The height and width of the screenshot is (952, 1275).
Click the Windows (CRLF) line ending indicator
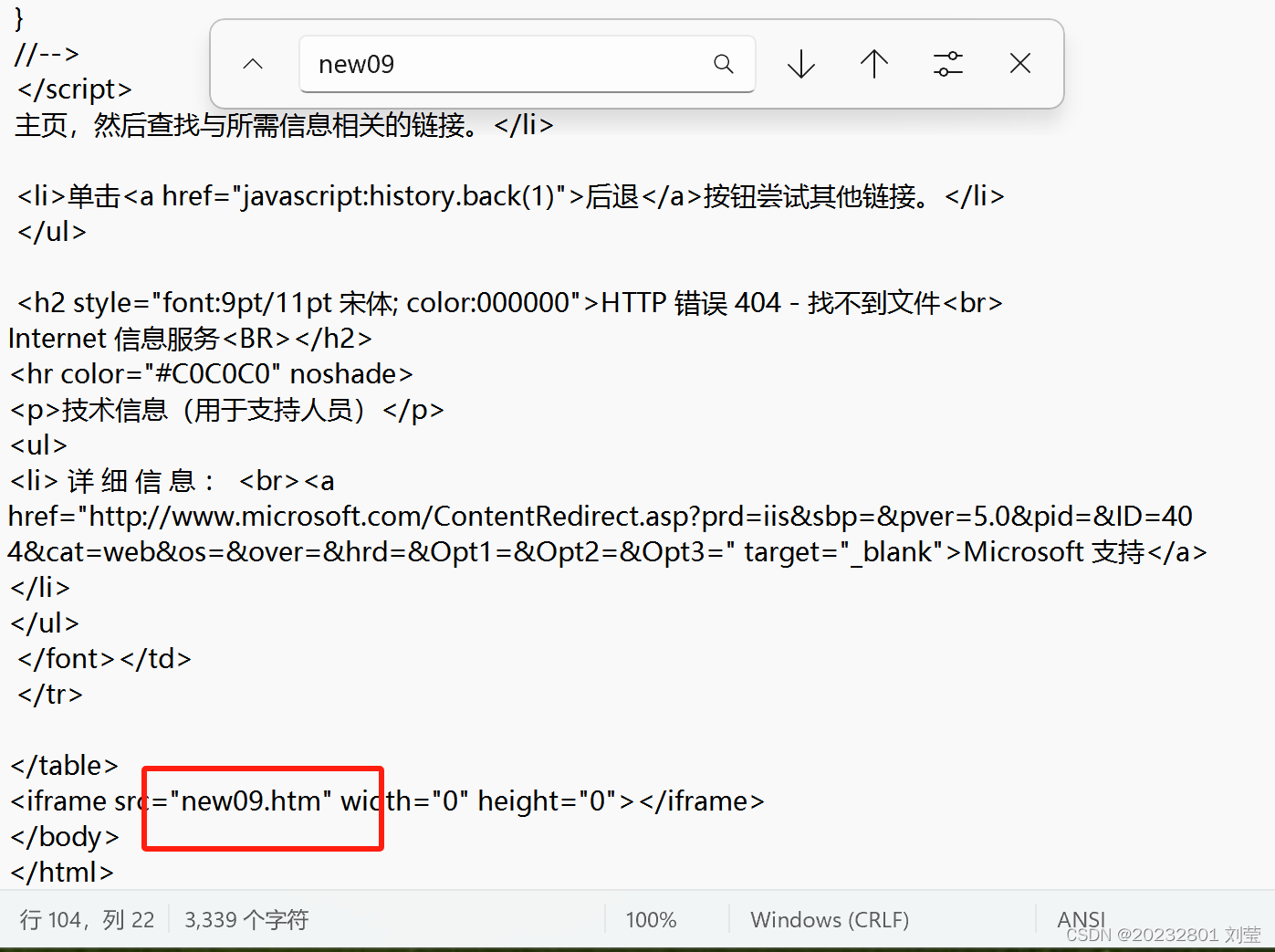point(830,919)
